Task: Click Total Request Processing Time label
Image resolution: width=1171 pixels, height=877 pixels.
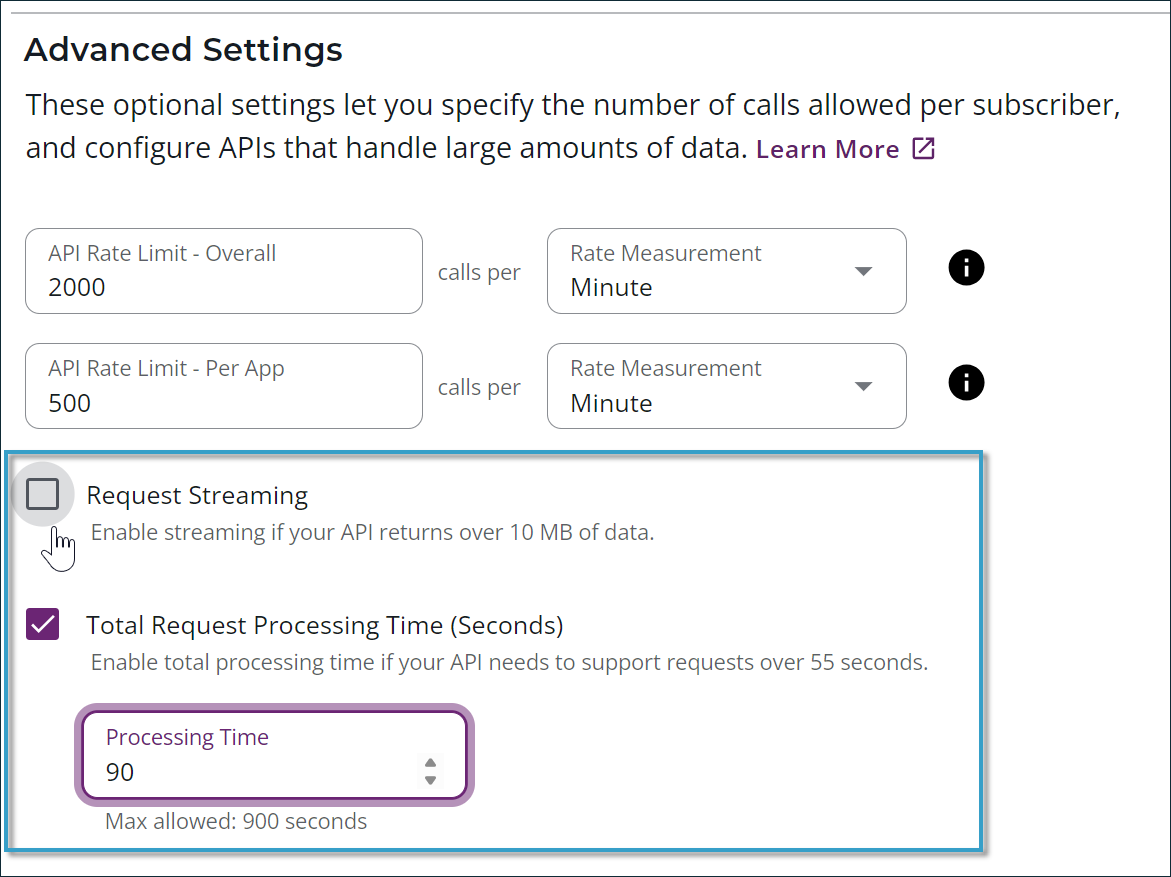Action: 325,626
